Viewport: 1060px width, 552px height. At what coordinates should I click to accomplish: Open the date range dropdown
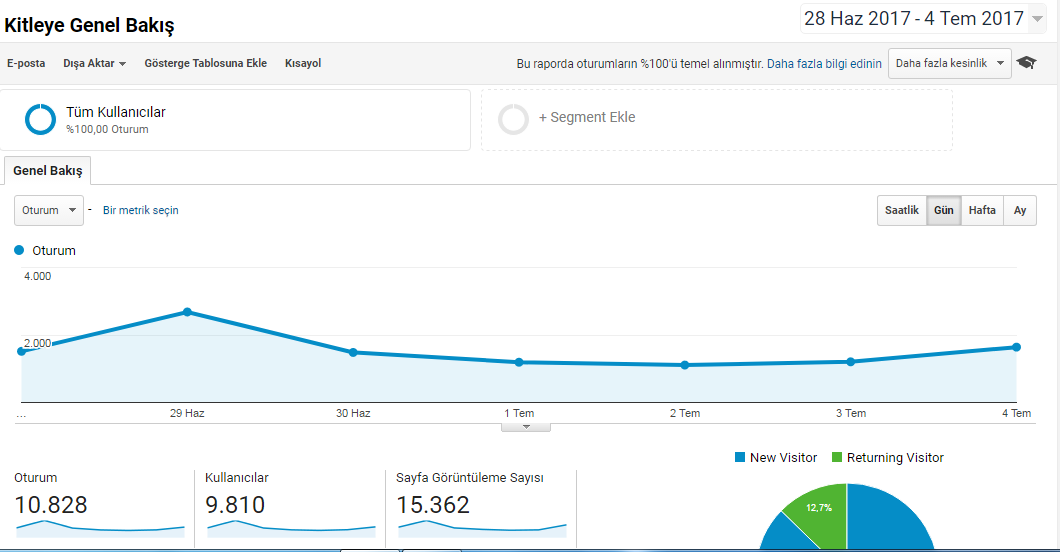point(923,18)
